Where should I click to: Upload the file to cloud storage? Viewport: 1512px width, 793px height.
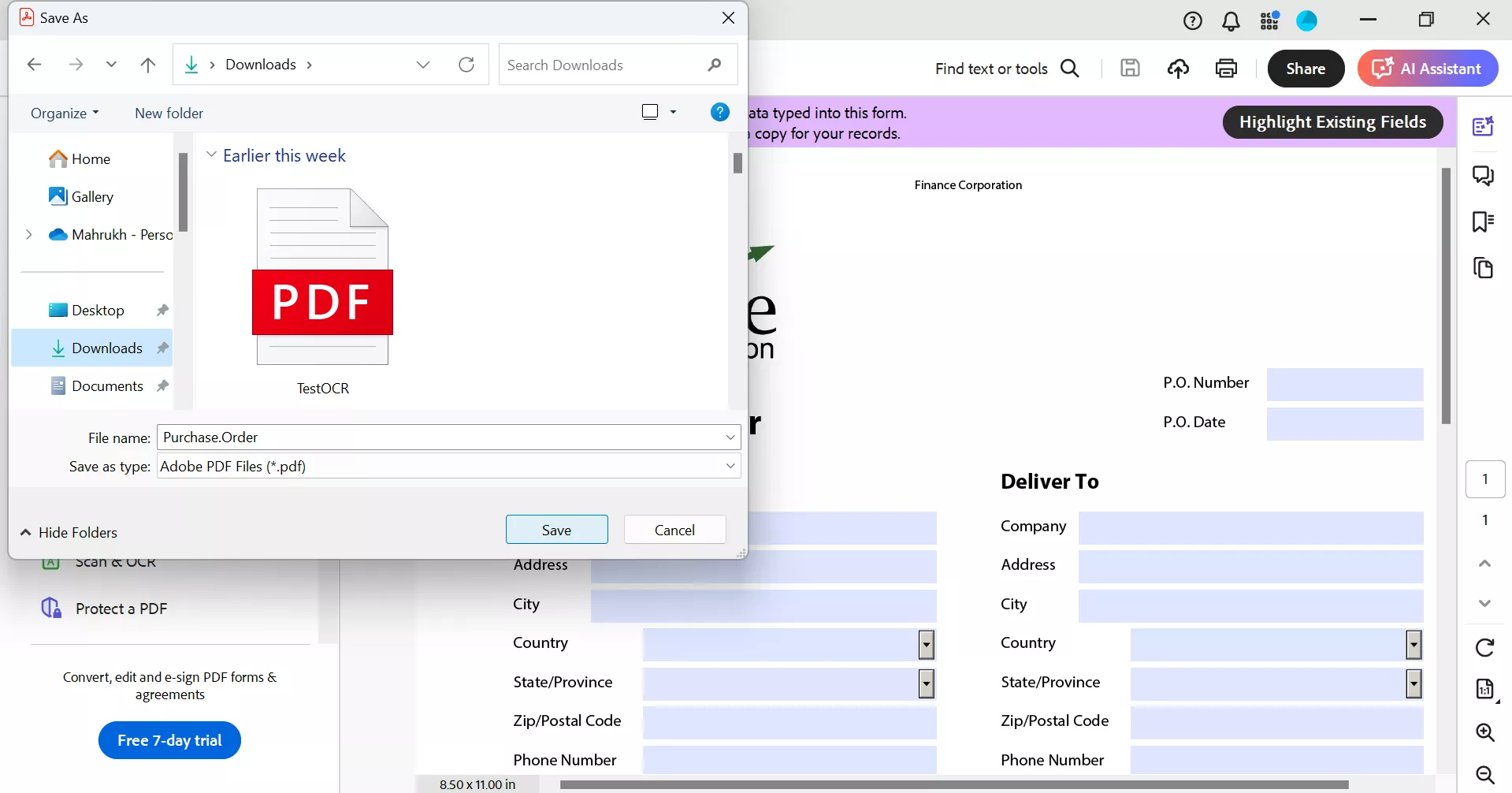click(1178, 69)
